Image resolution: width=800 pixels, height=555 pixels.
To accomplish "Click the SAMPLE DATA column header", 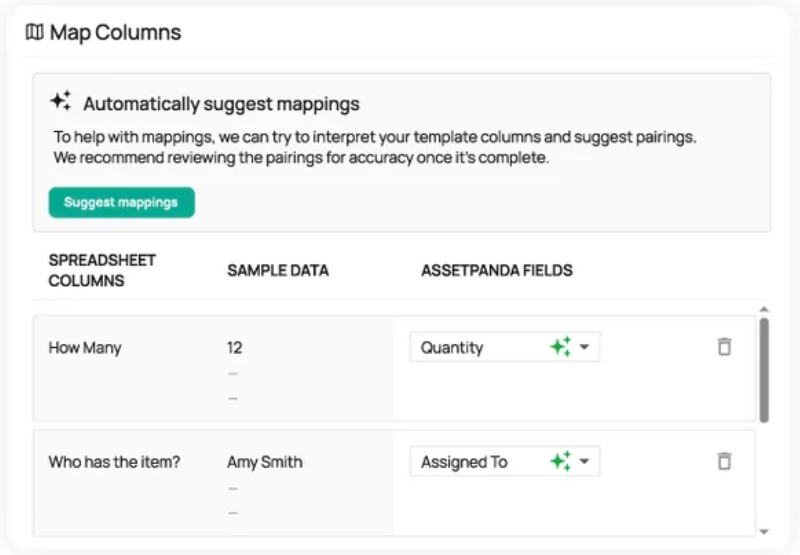I will coord(278,270).
